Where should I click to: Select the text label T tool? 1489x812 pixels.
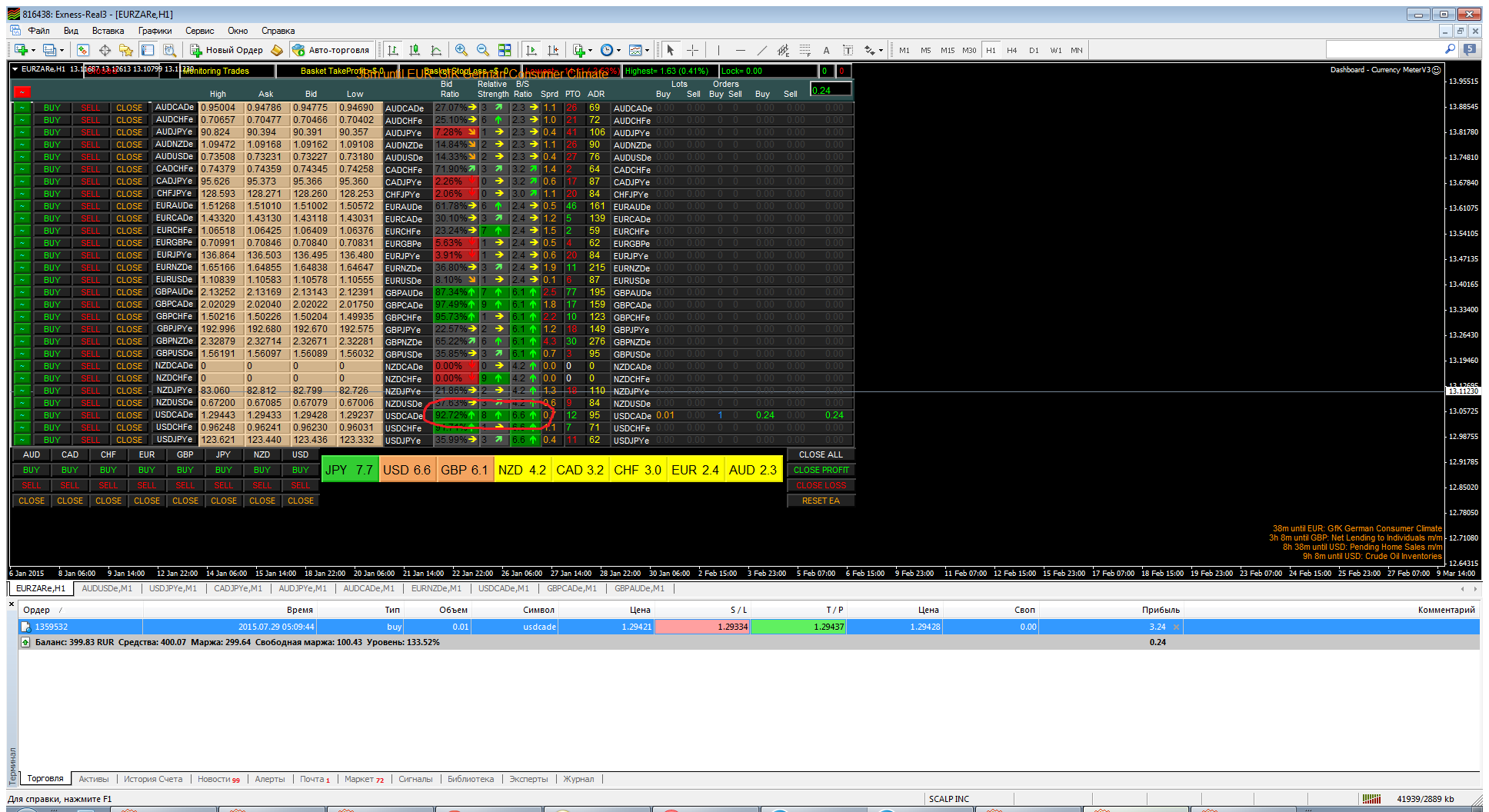pos(848,50)
